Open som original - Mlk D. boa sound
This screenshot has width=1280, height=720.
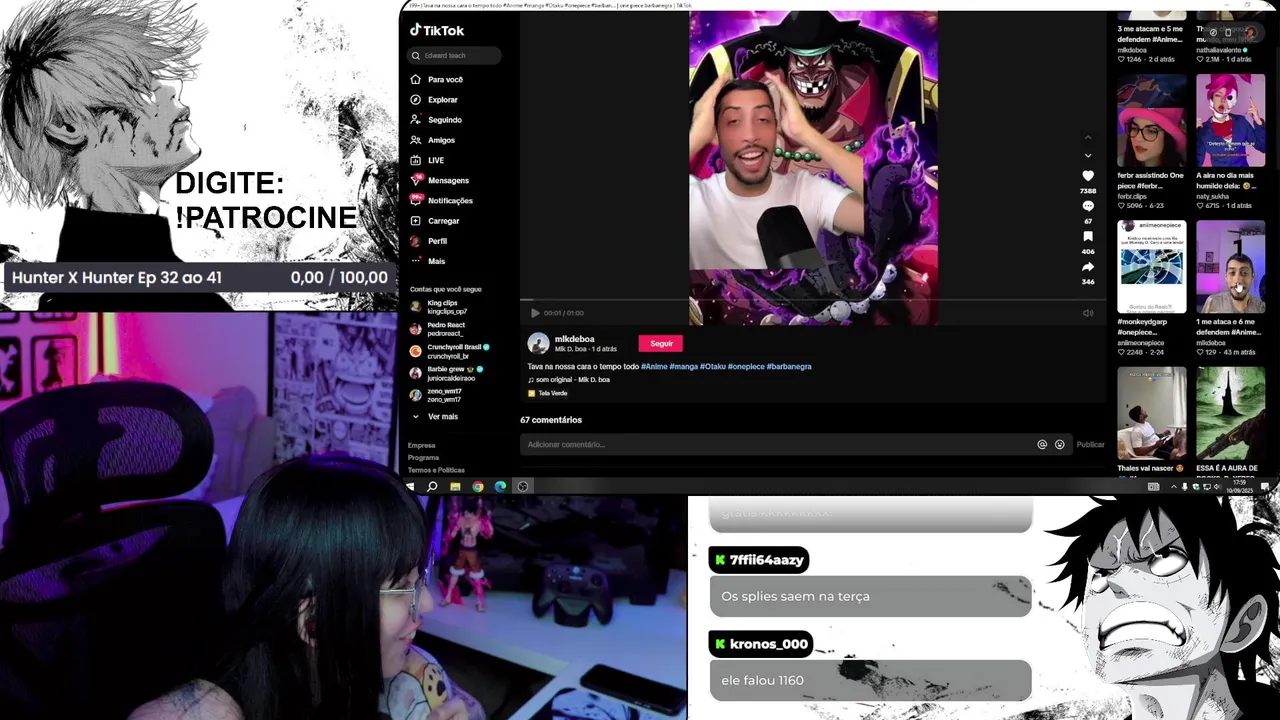click(568, 380)
